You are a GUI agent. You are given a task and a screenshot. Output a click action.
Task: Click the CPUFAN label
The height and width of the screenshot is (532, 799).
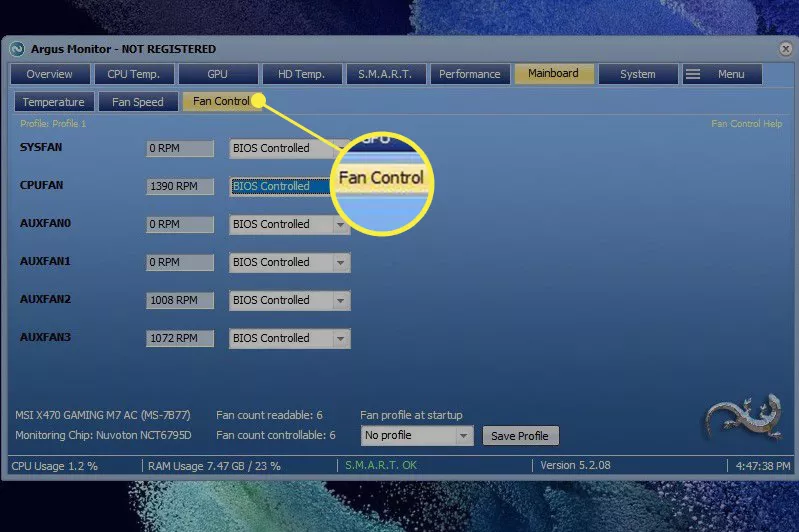tap(41, 185)
